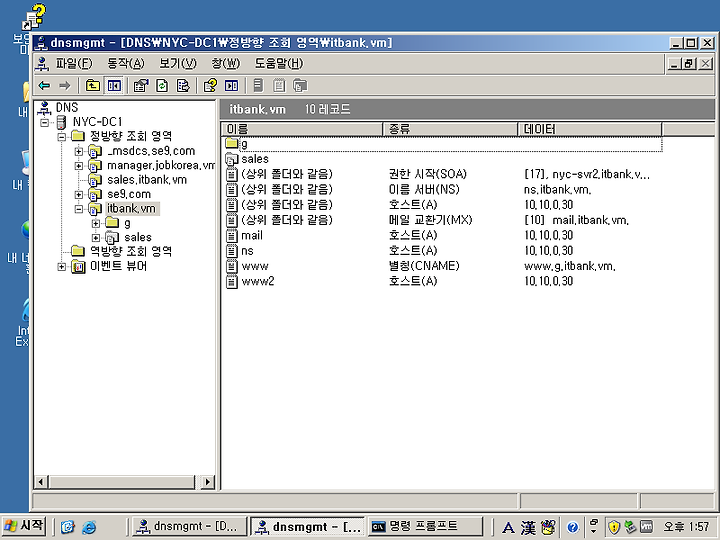Select the mail host record icon
720x540 pixels.
tap(232, 236)
